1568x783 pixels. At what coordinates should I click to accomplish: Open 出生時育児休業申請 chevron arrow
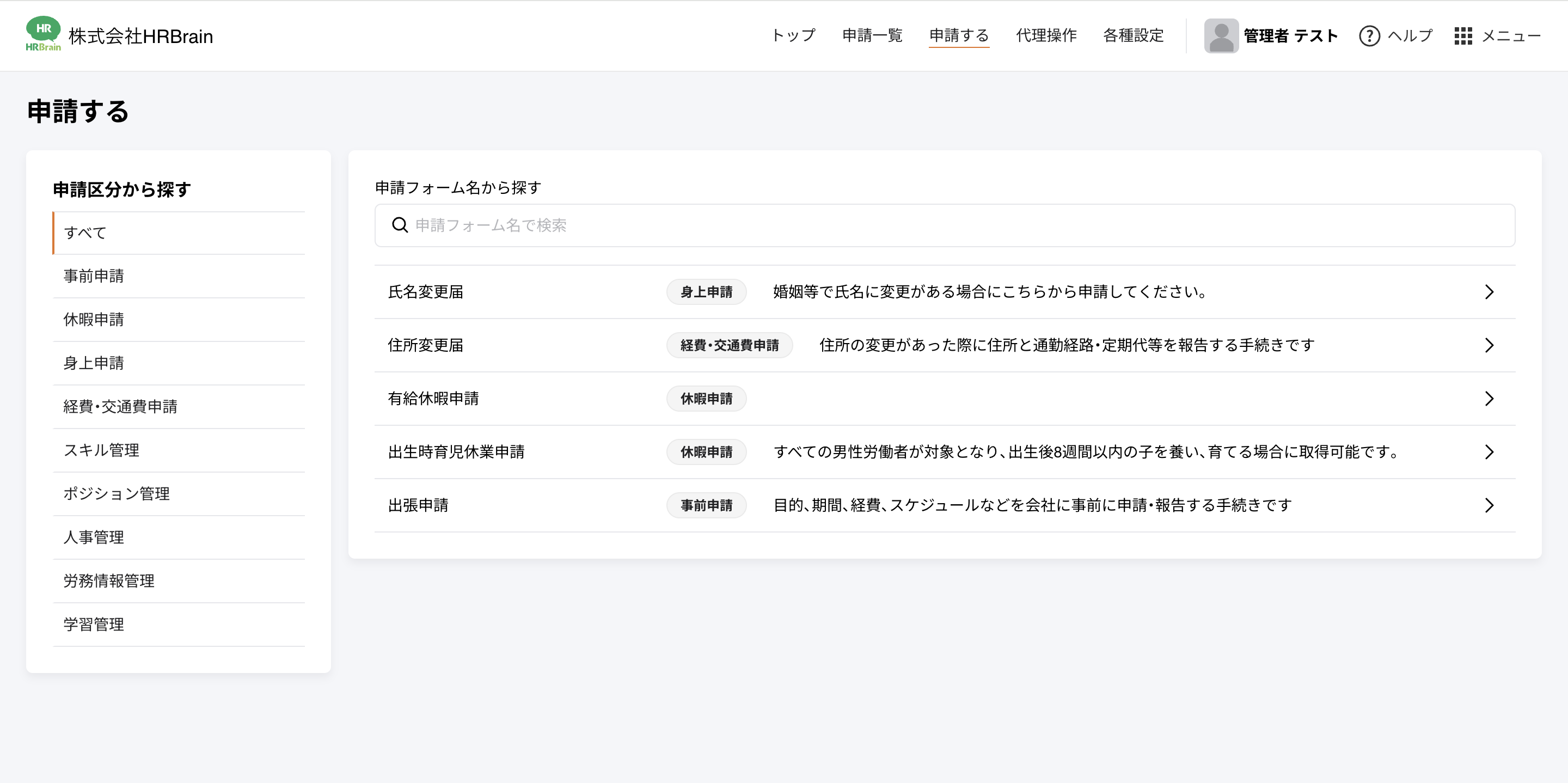1489,452
